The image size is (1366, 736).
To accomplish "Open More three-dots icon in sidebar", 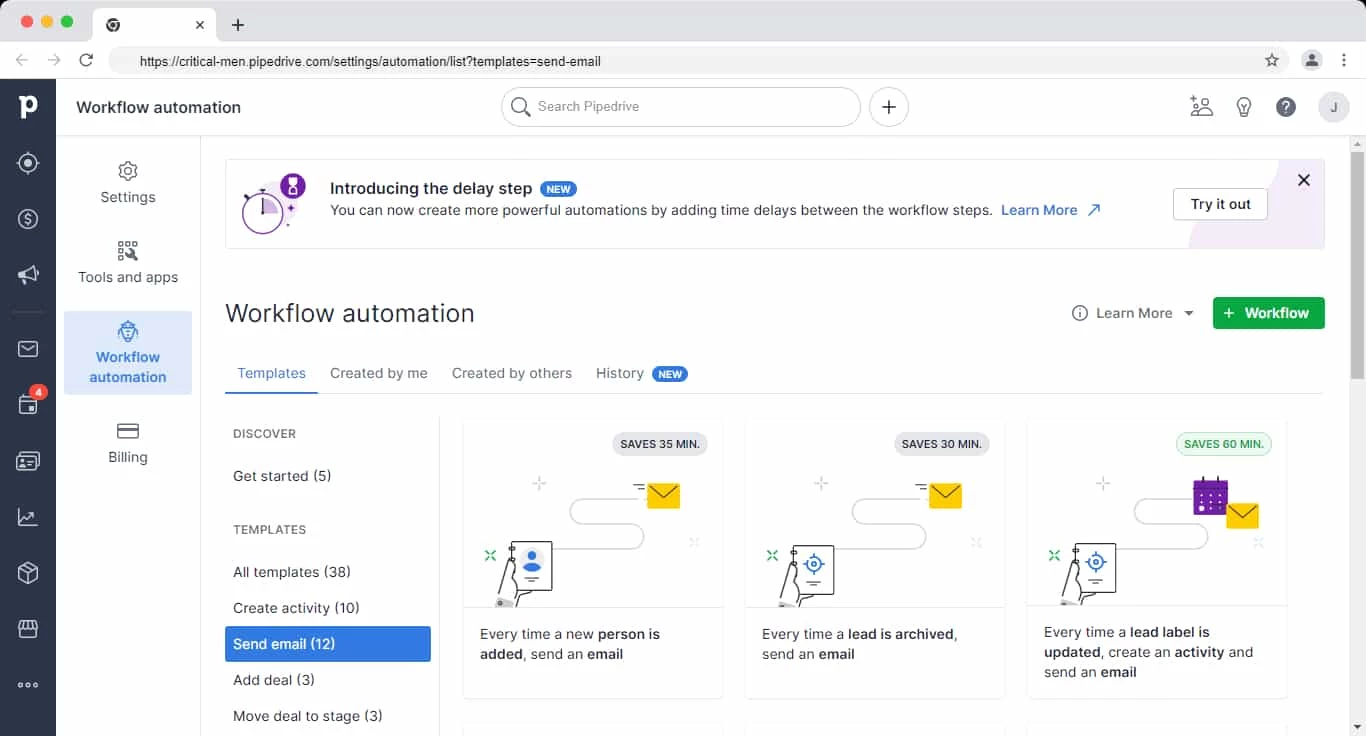I will point(28,685).
